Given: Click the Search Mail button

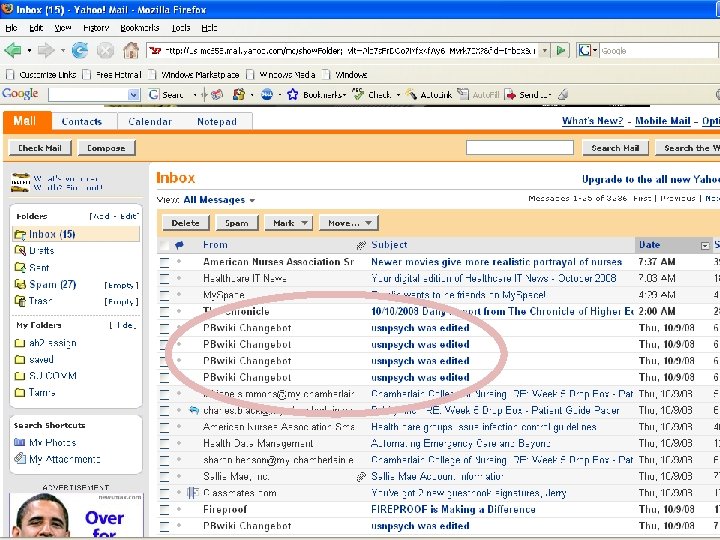Looking at the screenshot, I should pos(615,148).
